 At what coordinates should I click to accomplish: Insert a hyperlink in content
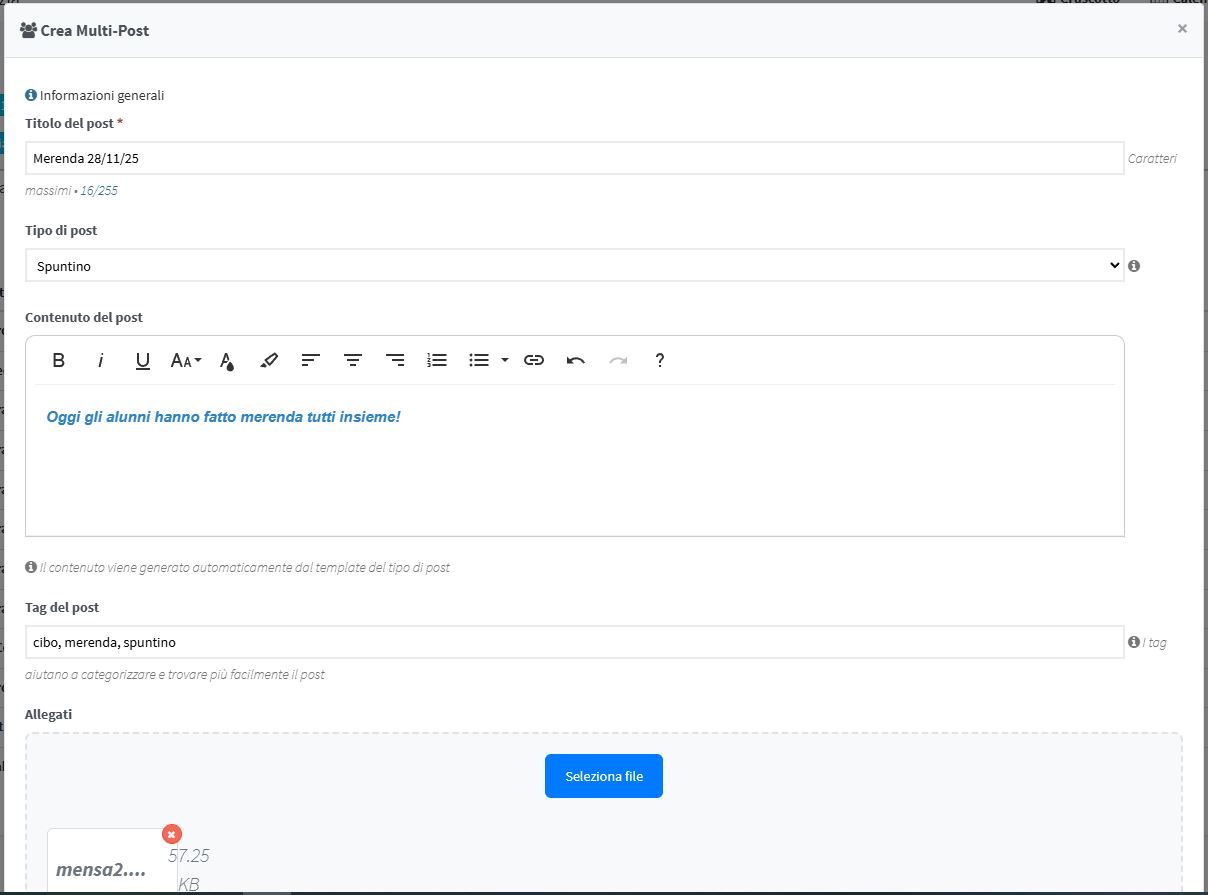coord(534,360)
